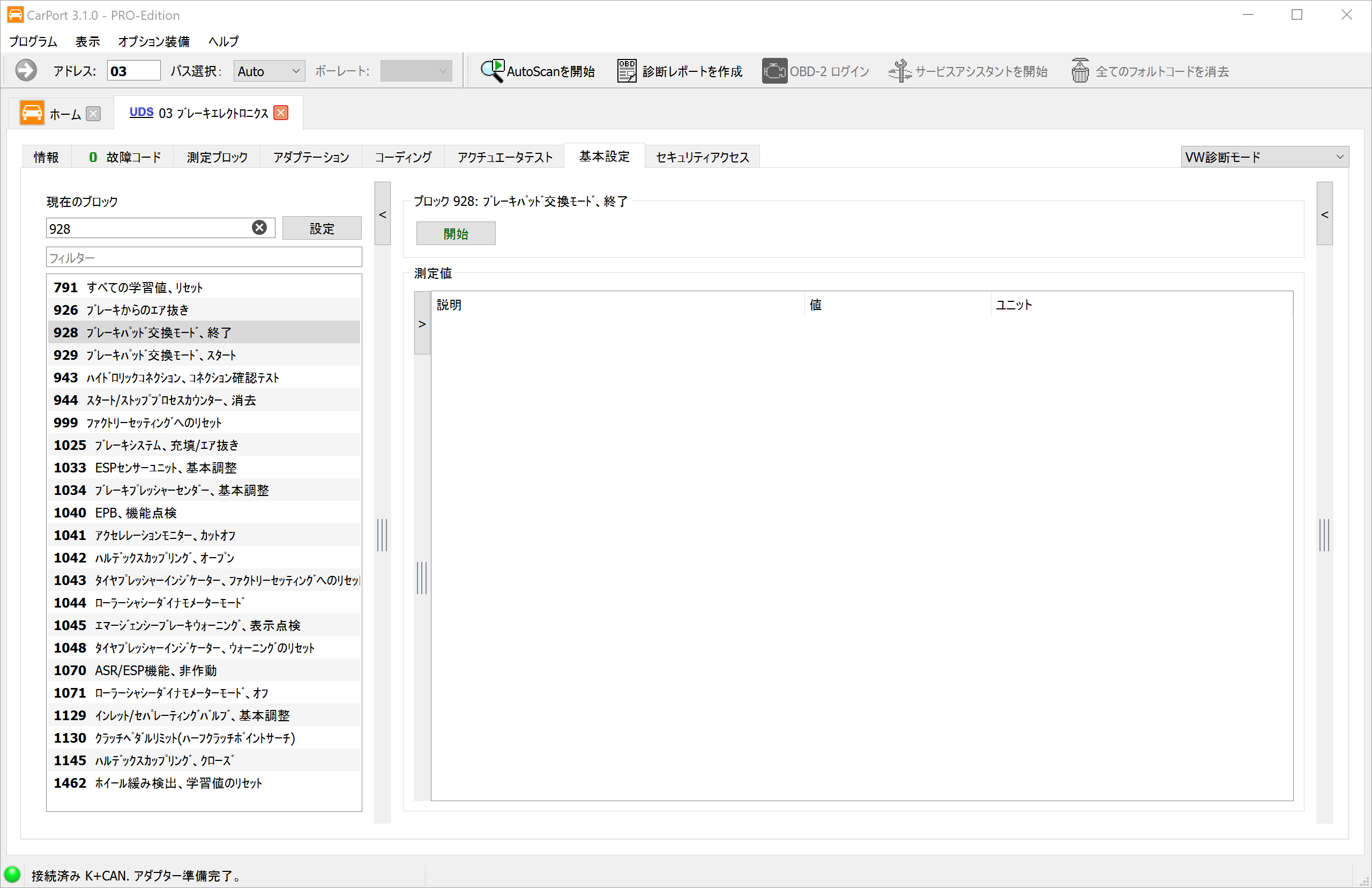Click the go arrow next to アドレス
Viewport: 1372px width, 888px height.
[26, 70]
